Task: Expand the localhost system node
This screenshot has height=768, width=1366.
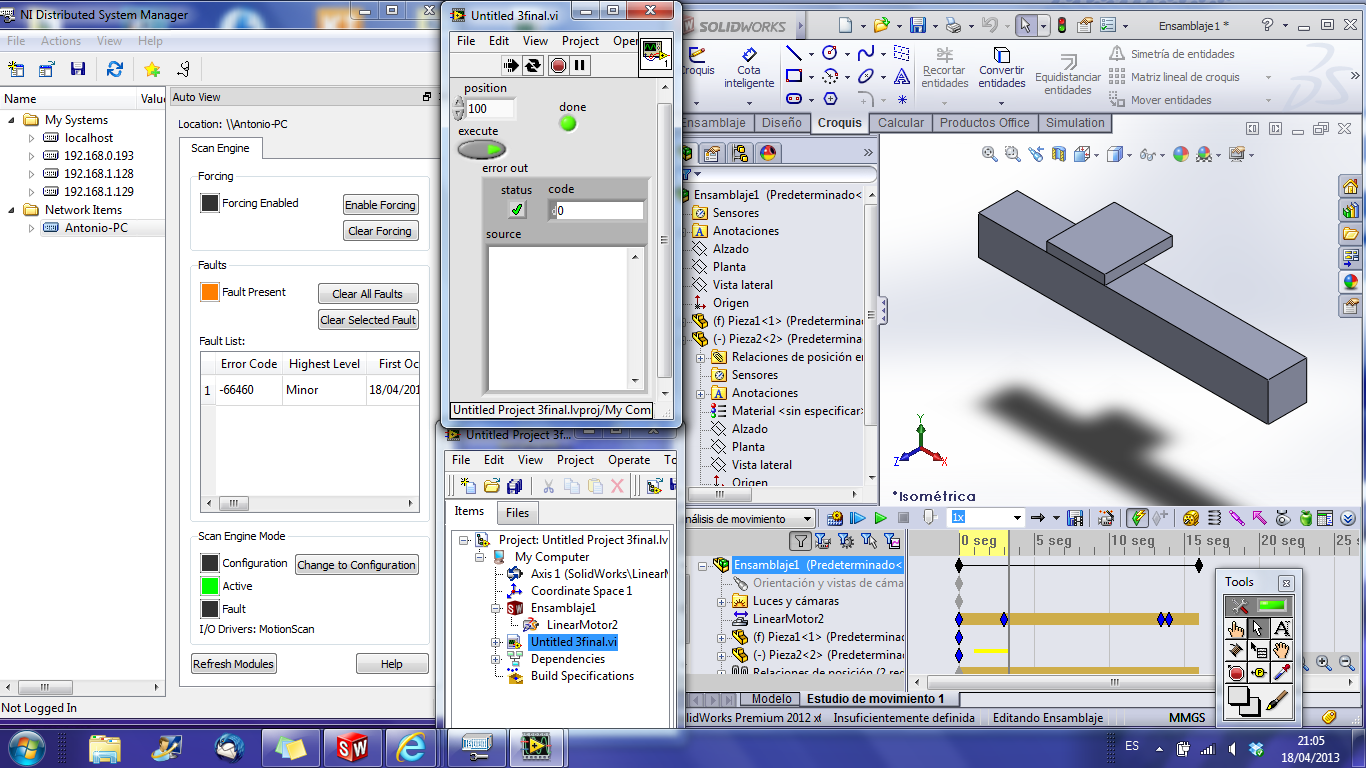Action: pos(31,138)
